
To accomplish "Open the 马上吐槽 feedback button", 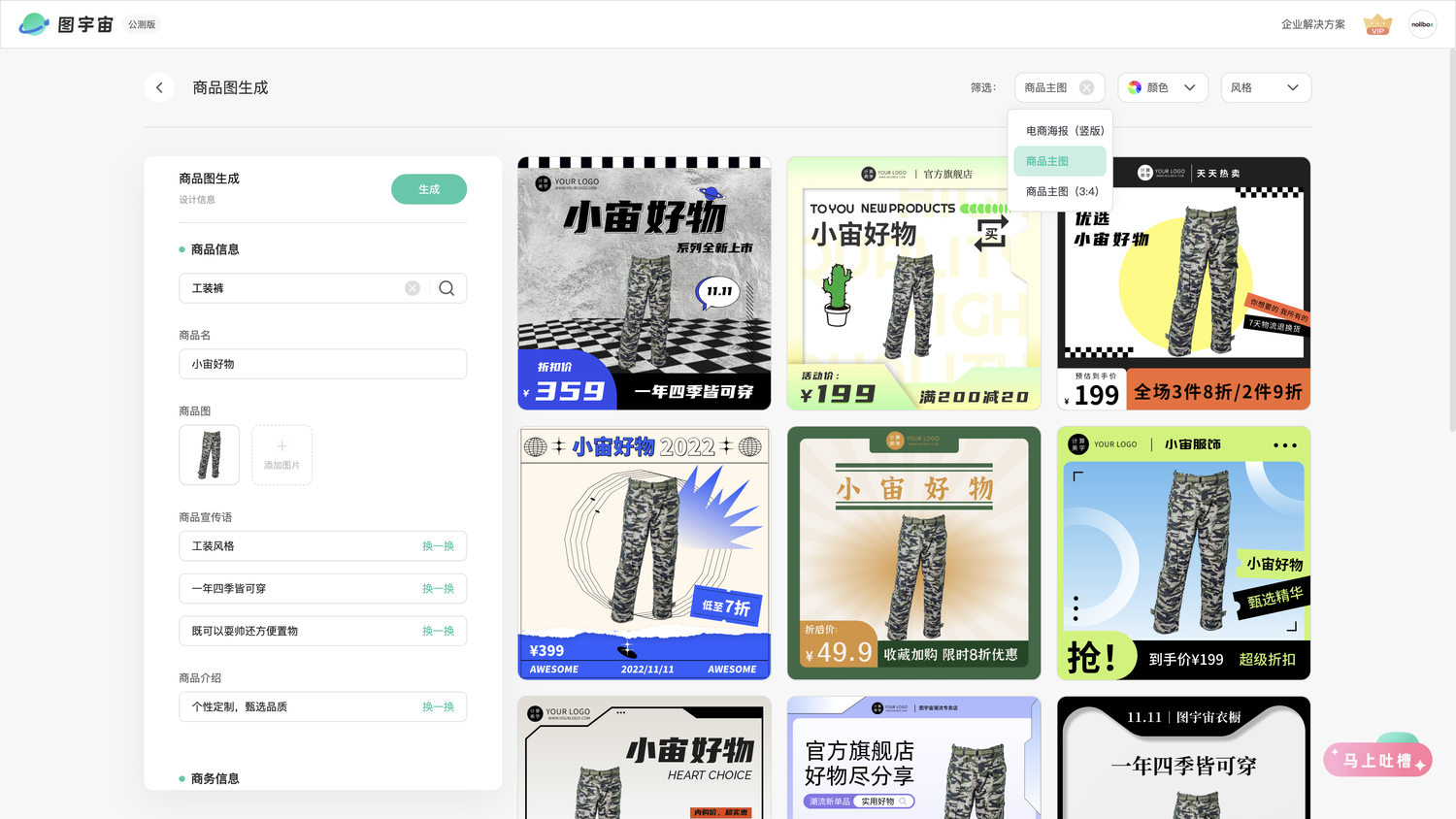I will click(x=1377, y=760).
